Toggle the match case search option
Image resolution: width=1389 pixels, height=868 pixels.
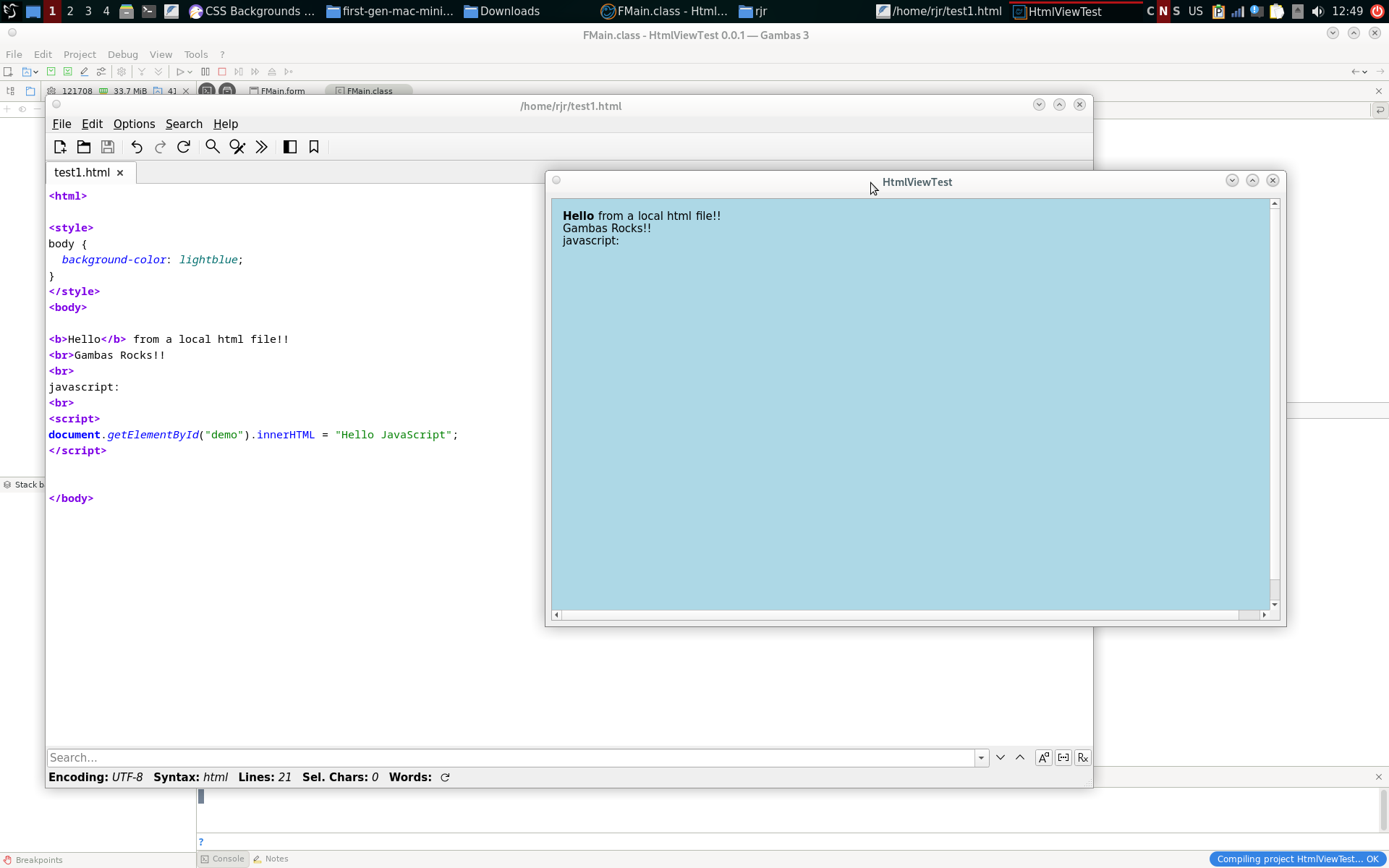(1043, 757)
